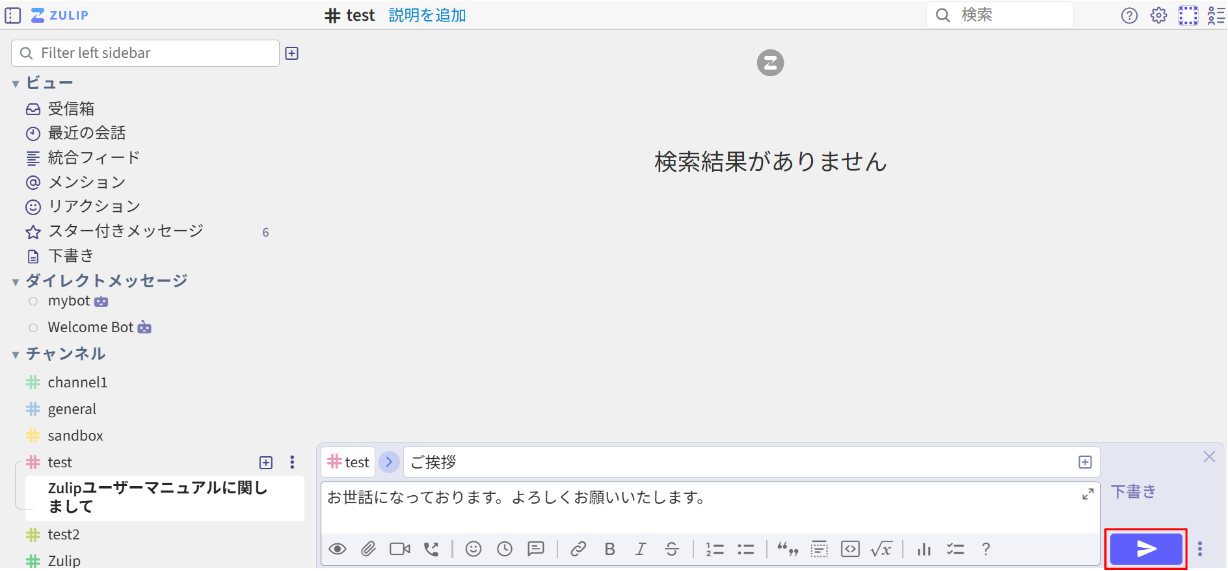The height and width of the screenshot is (571, 1228).
Task: Insert link chain icon
Action: 578,549
